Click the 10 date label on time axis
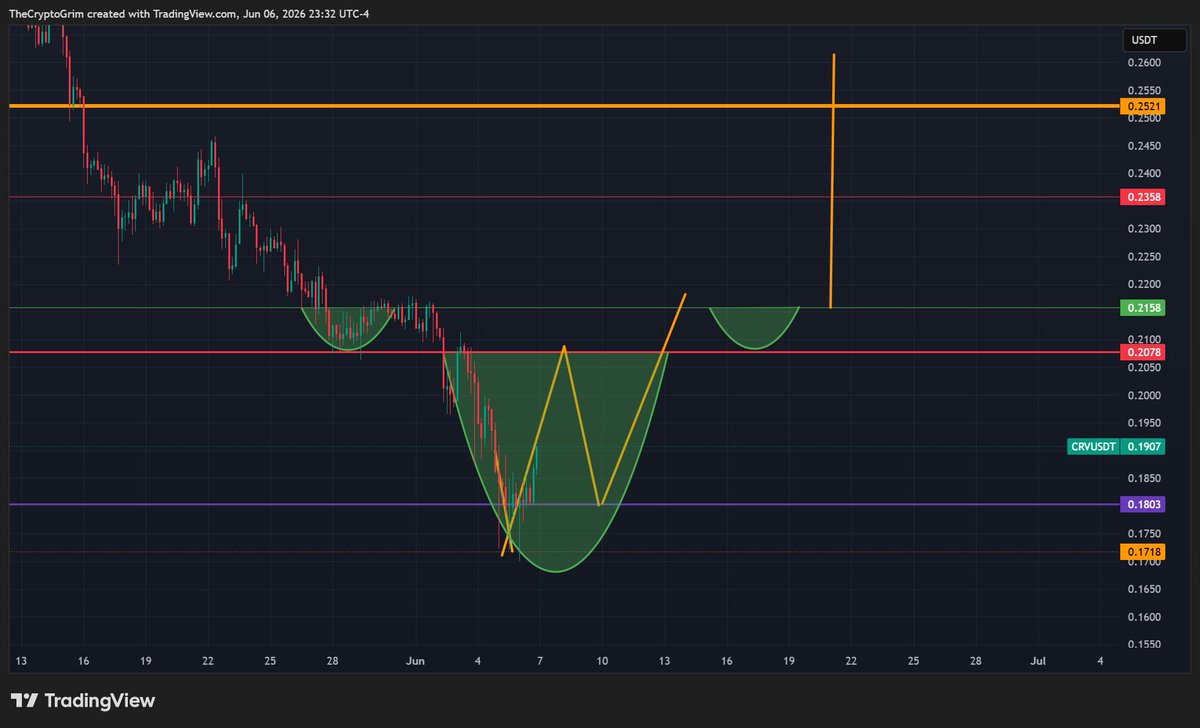Image resolution: width=1200 pixels, height=728 pixels. pos(602,661)
